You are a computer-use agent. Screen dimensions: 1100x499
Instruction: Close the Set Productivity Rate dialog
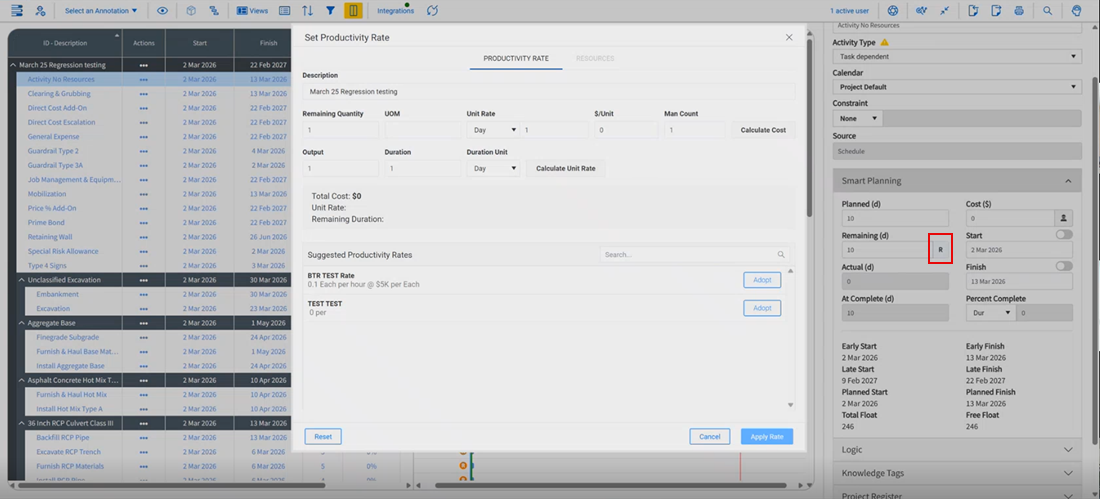789,37
